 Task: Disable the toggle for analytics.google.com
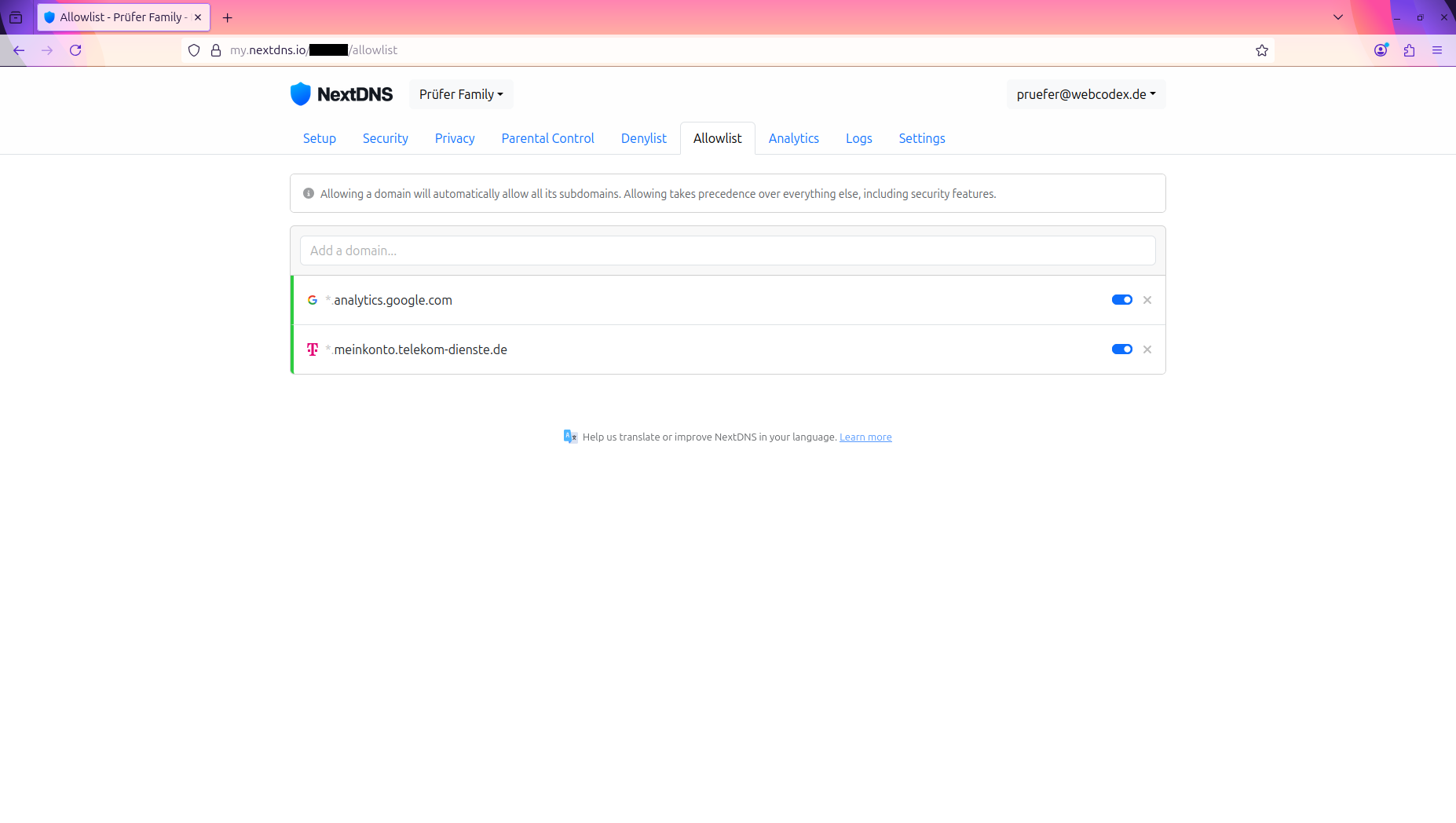(1121, 299)
